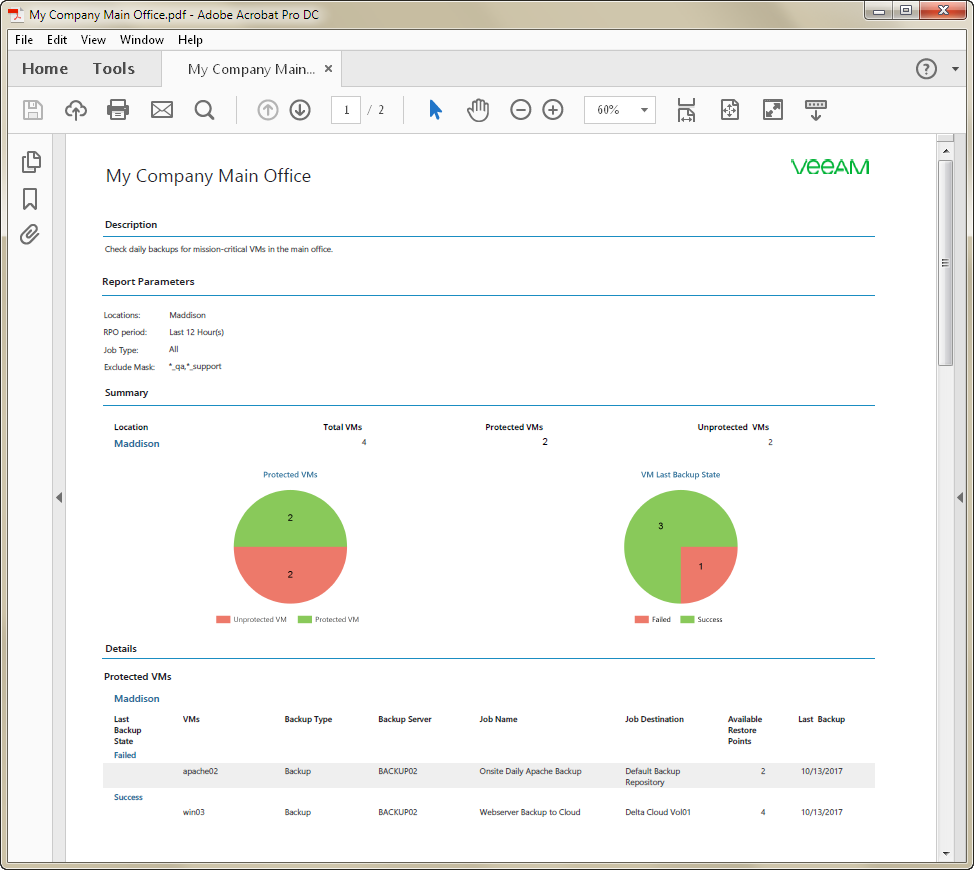Go to next page arrow
Image resolution: width=974 pixels, height=870 pixels.
(x=300, y=110)
